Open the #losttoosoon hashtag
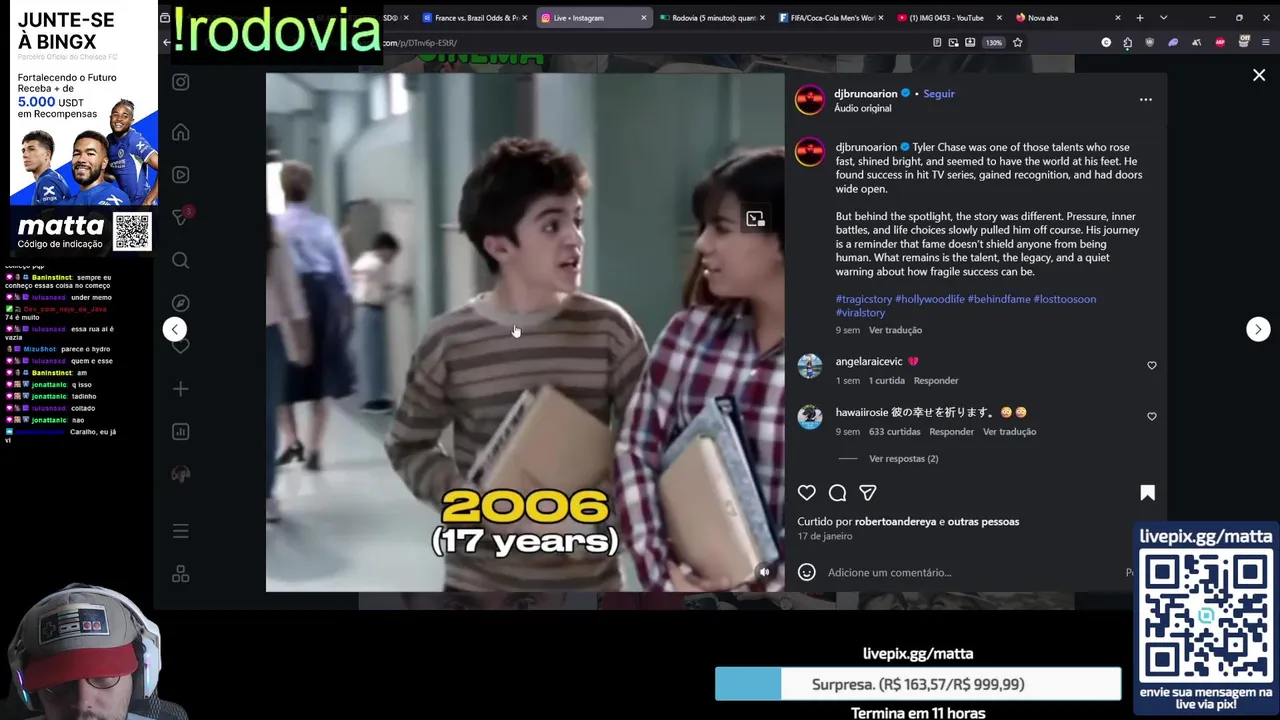 1064,299
